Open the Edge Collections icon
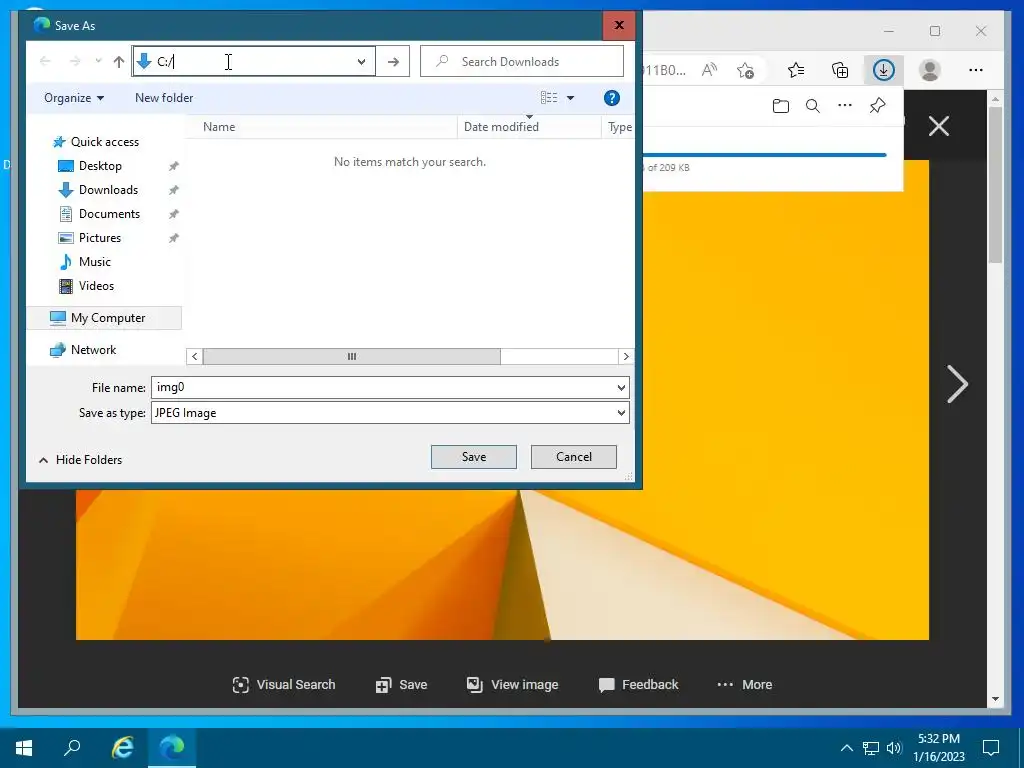1024x768 pixels. coord(840,70)
